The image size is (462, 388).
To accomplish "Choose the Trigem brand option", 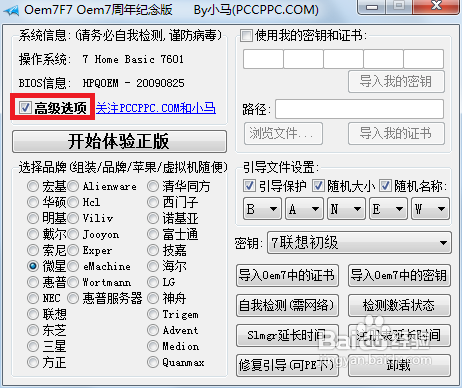I will (153, 314).
